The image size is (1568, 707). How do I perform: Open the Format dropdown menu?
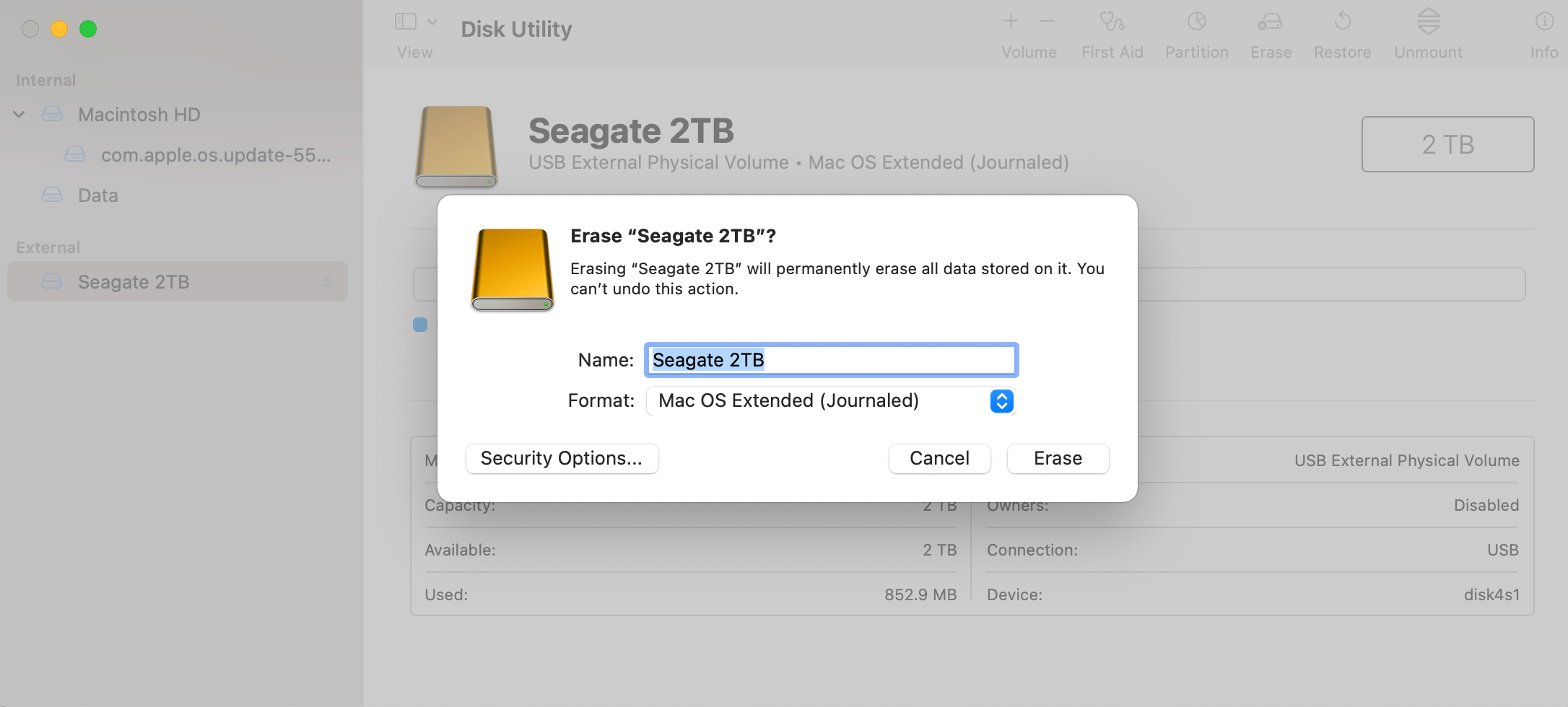[1001, 401]
